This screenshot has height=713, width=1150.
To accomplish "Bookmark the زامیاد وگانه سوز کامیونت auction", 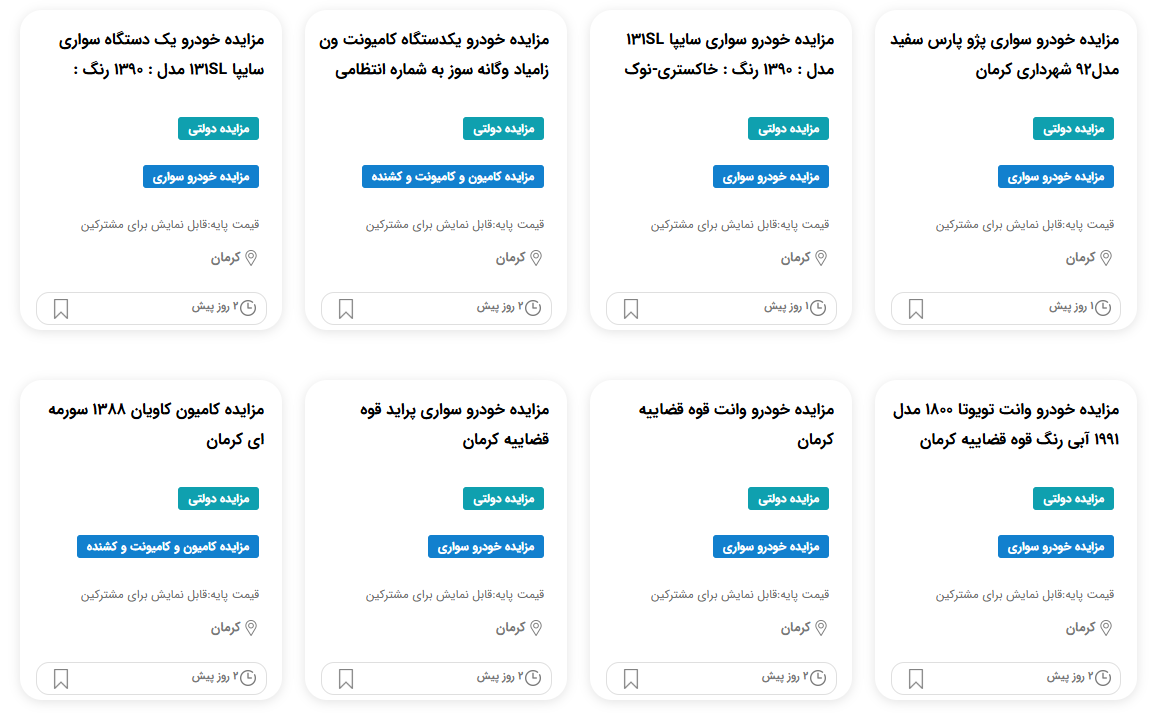I will (x=345, y=309).
